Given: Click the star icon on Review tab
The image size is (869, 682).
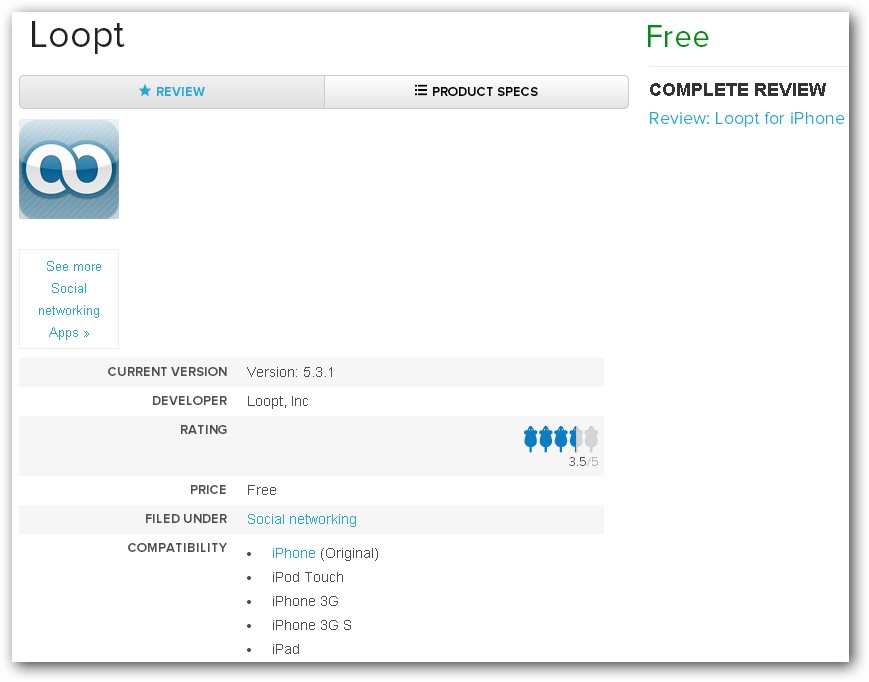Looking at the screenshot, I should [x=145, y=90].
